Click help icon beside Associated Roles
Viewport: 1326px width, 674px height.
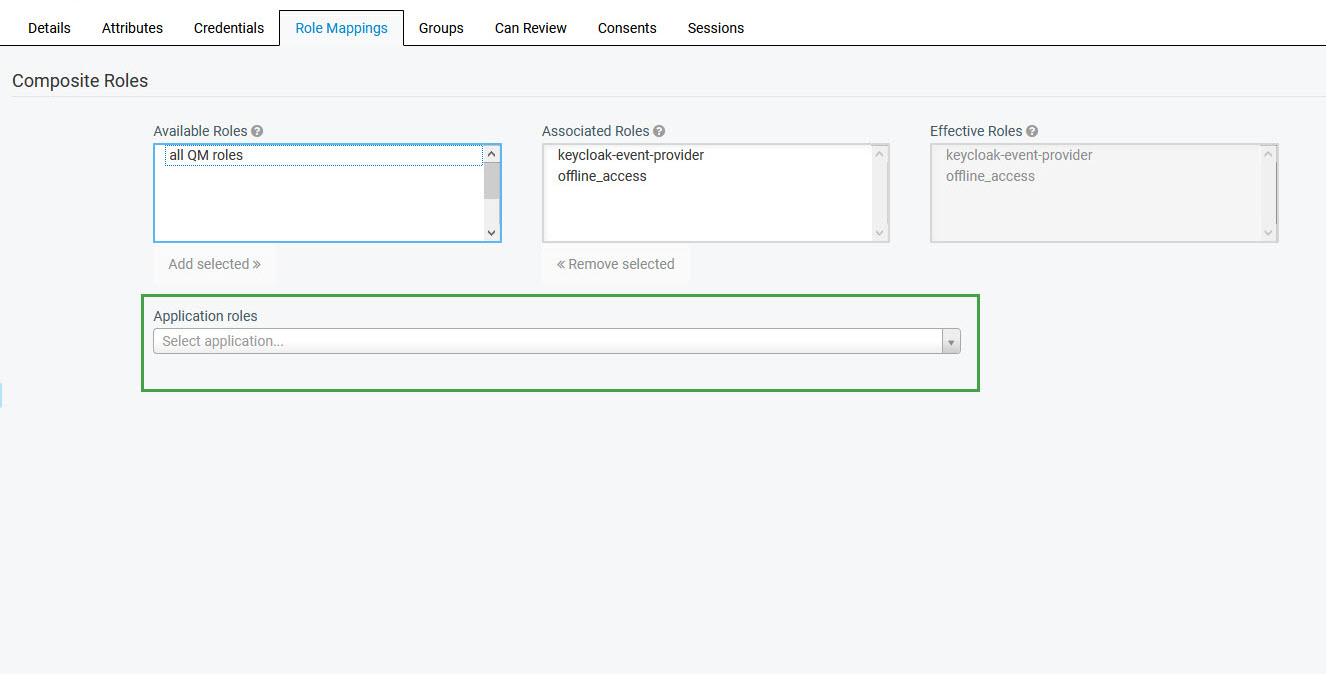(659, 131)
